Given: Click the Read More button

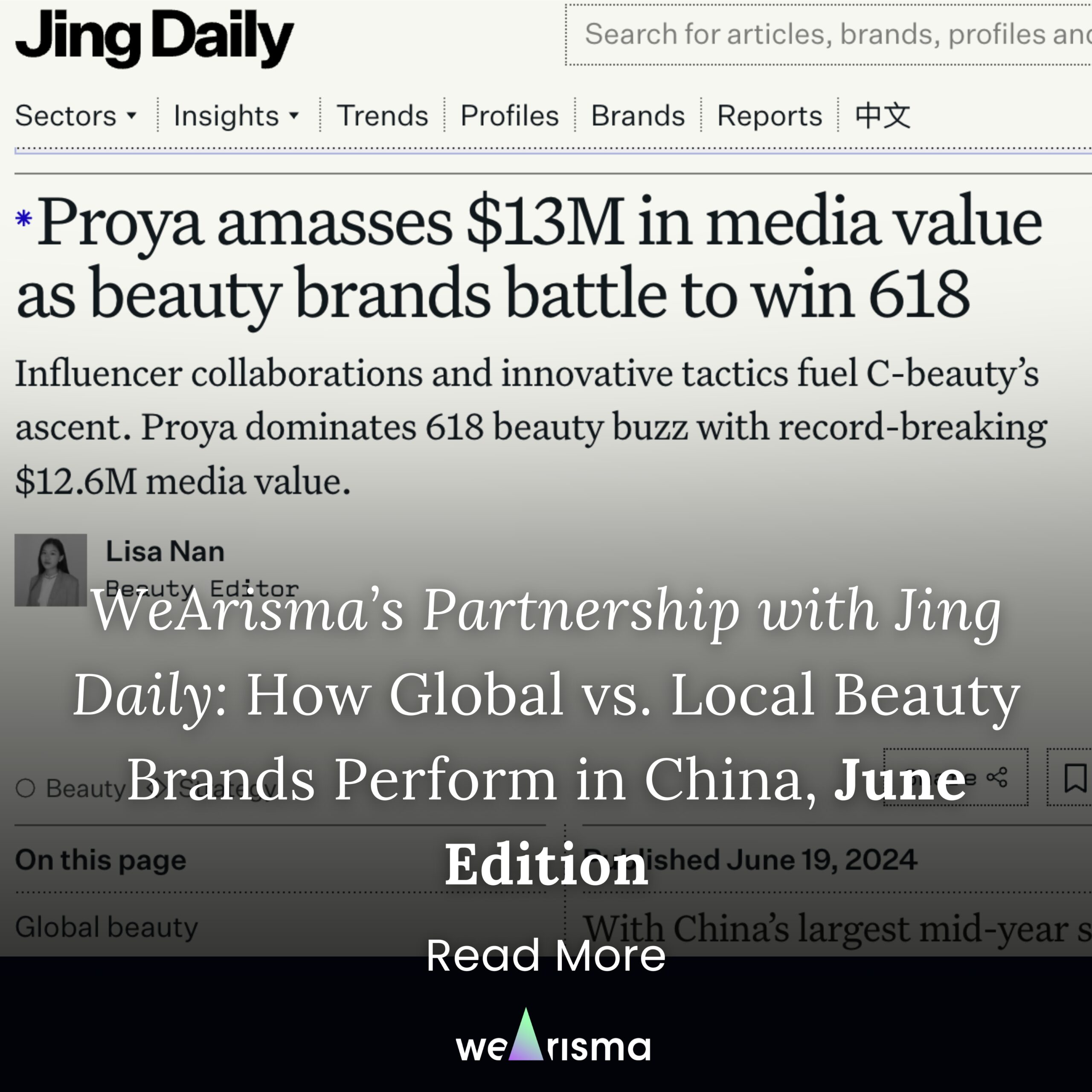Looking at the screenshot, I should pyautogui.click(x=546, y=955).
